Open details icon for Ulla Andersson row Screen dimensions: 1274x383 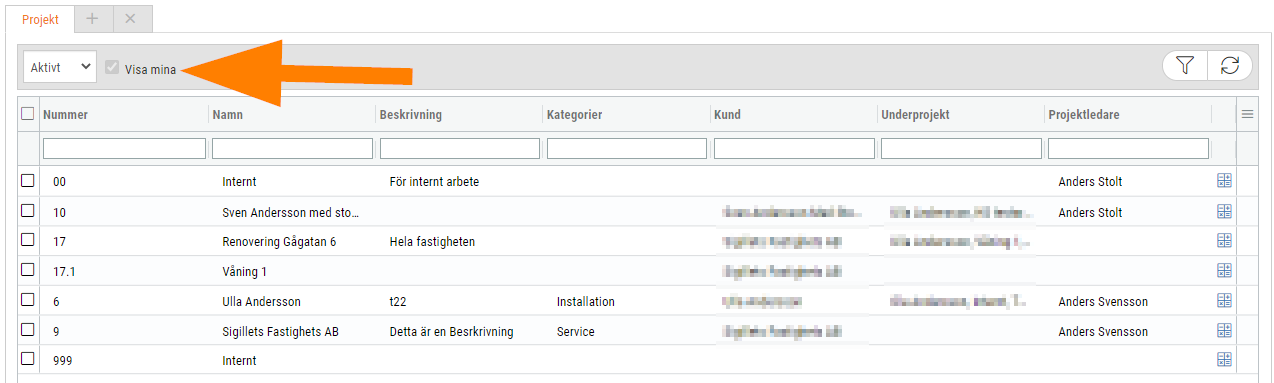[x=1224, y=300]
